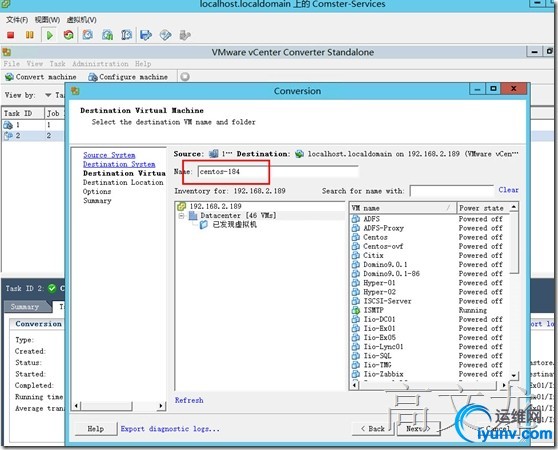Open the Converter Task menu
The width and height of the screenshot is (558, 450).
pyautogui.click(x=57, y=64)
